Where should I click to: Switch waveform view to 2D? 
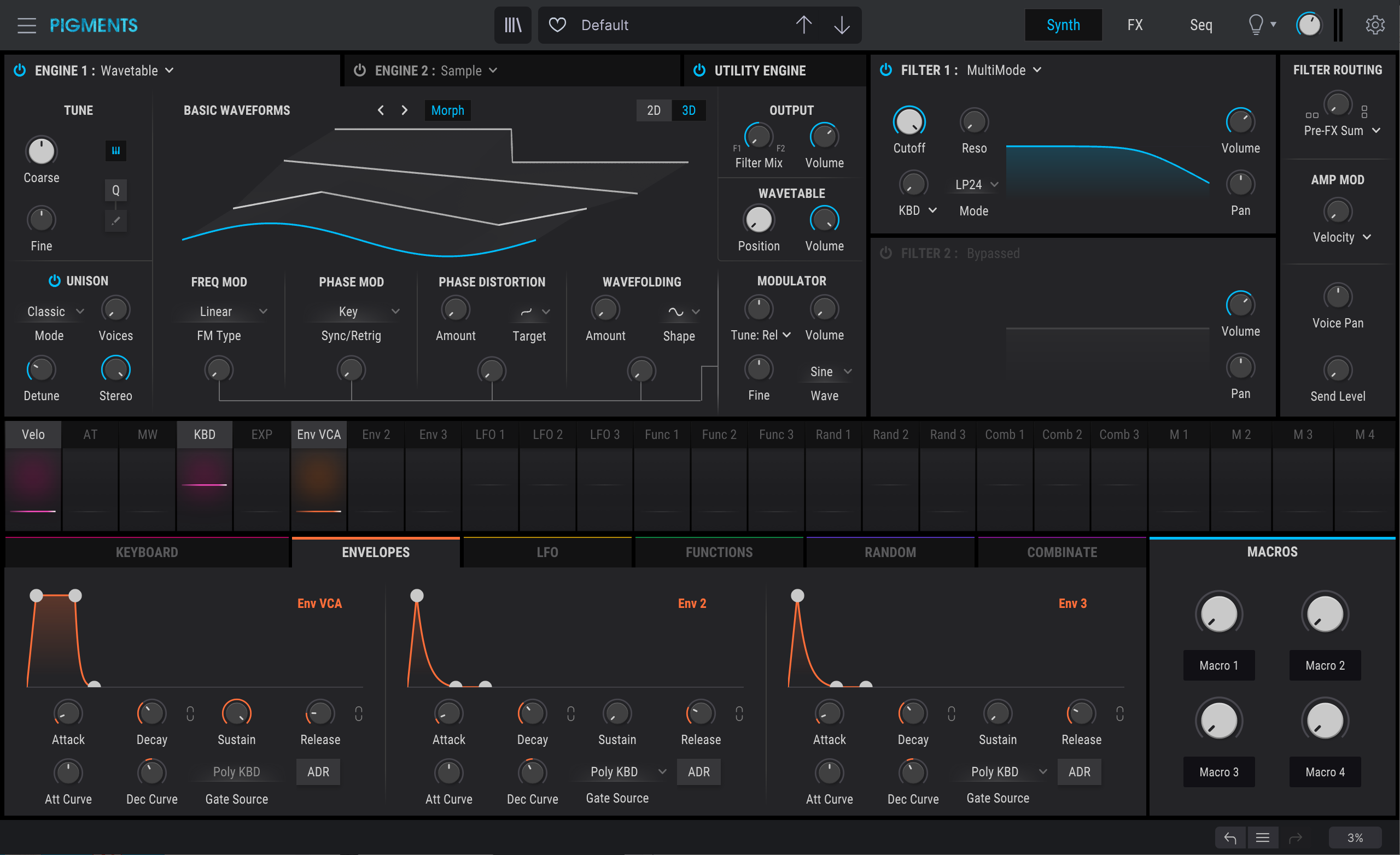tap(654, 110)
